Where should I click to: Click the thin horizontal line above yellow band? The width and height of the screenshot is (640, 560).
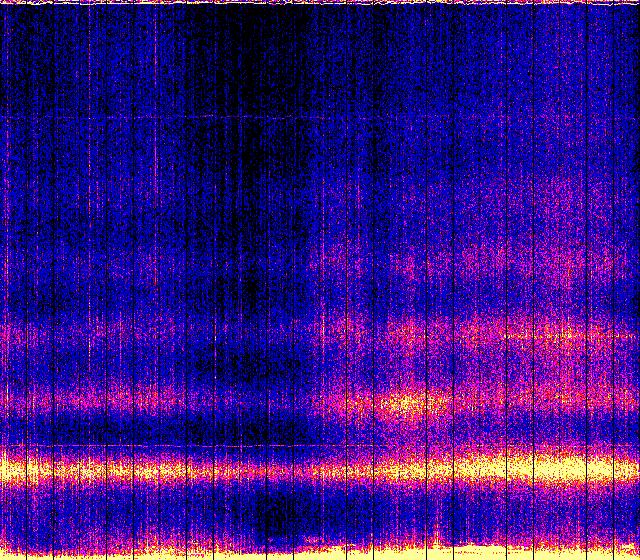200,446
